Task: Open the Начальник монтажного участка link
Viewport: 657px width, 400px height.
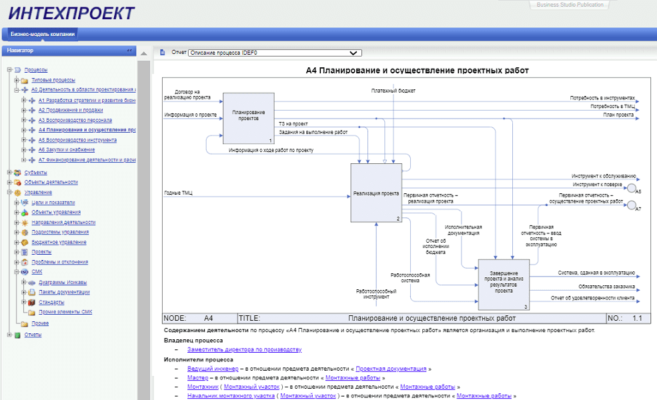Action: click(x=231, y=396)
